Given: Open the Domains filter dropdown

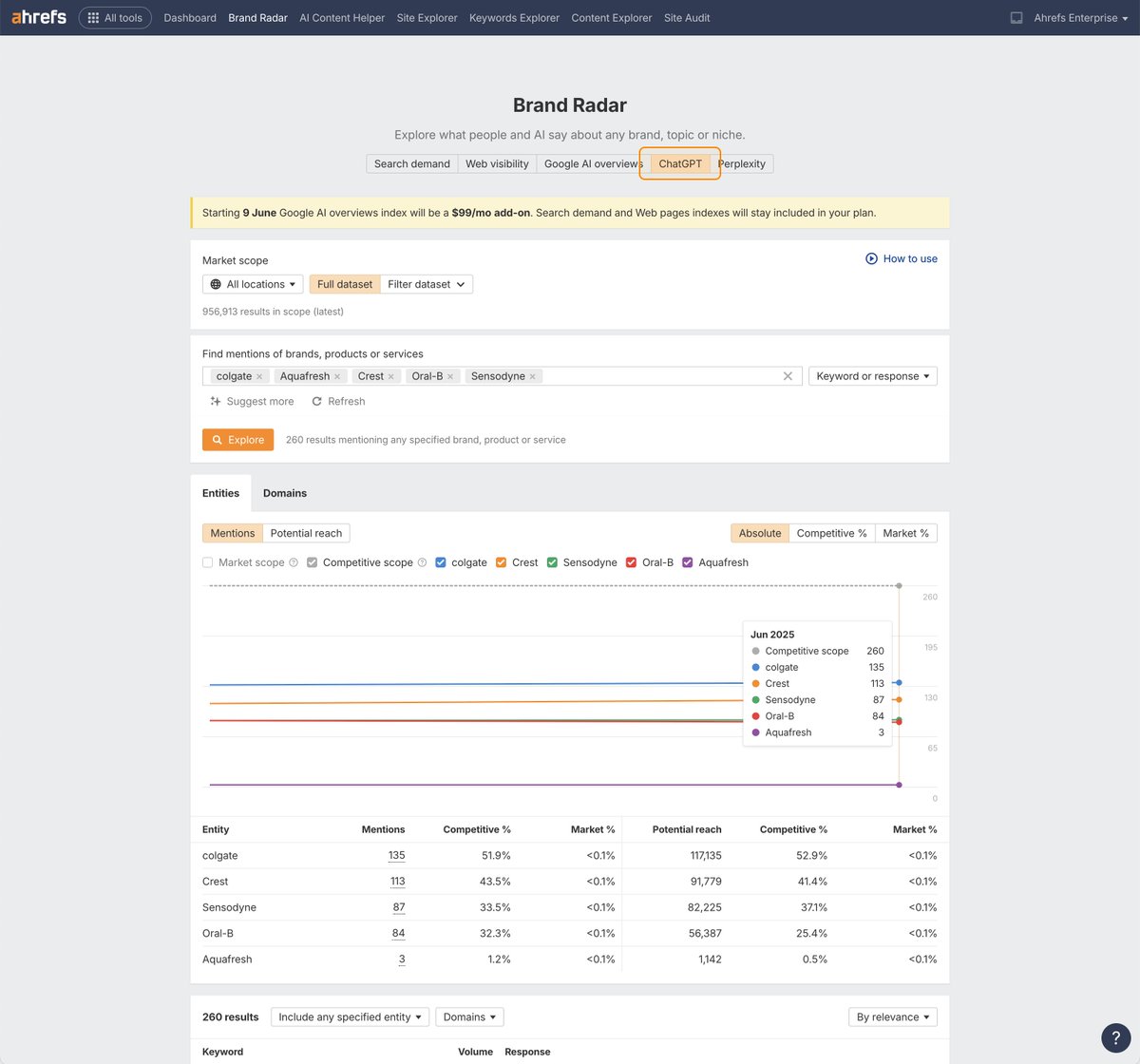Looking at the screenshot, I should point(469,1016).
